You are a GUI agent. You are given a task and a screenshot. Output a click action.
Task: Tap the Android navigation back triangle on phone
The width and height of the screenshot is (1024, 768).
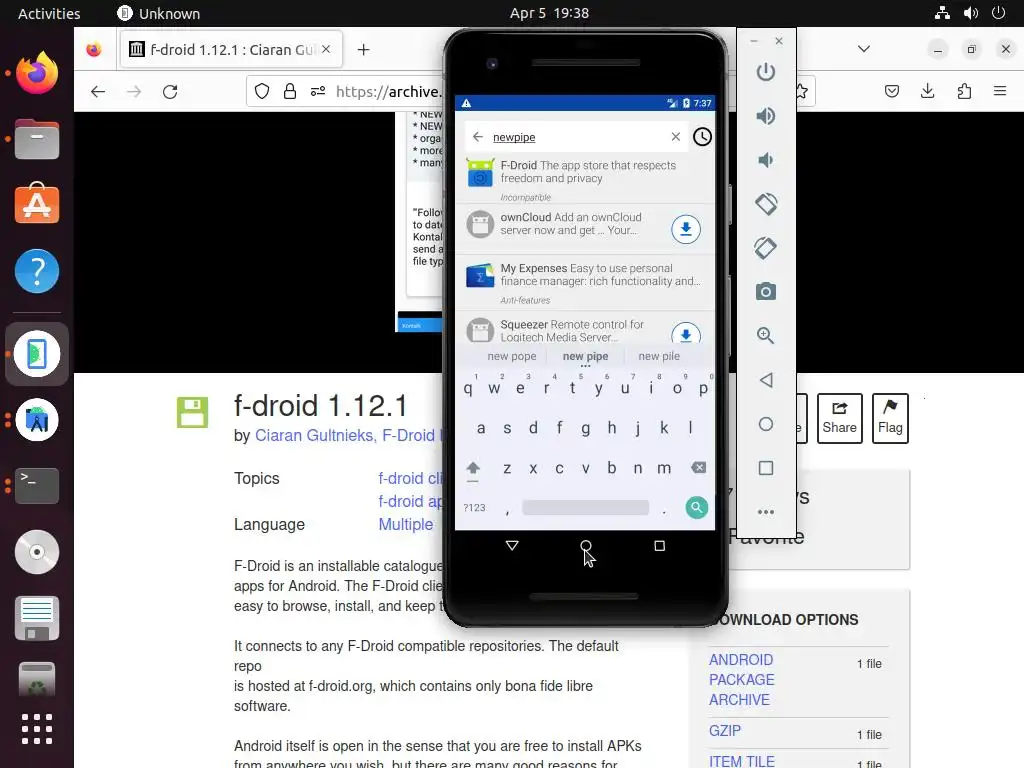point(512,545)
